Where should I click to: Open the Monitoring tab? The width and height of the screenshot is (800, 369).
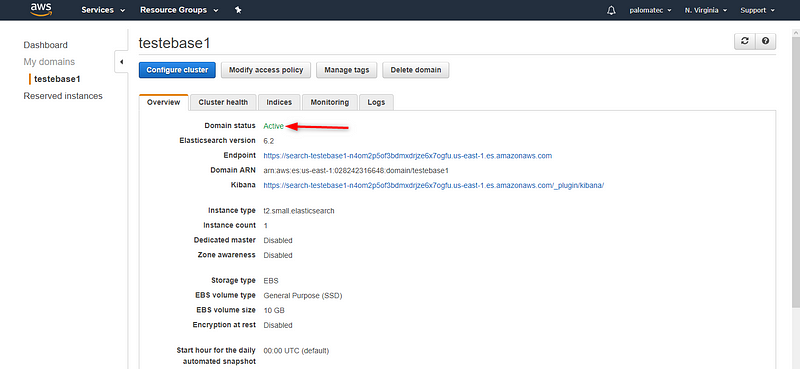tap(330, 102)
